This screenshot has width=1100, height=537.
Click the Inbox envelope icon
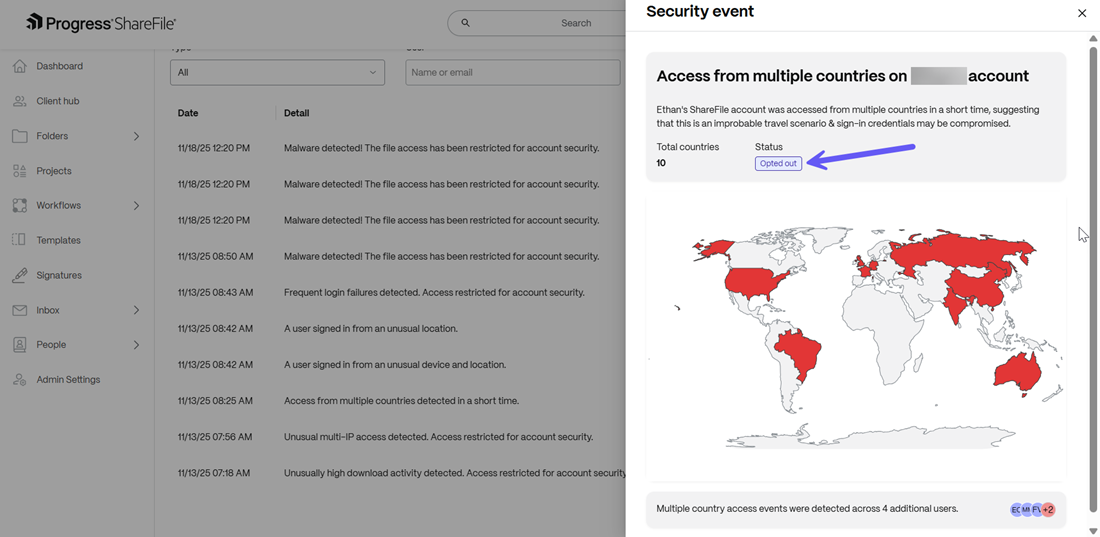point(20,310)
